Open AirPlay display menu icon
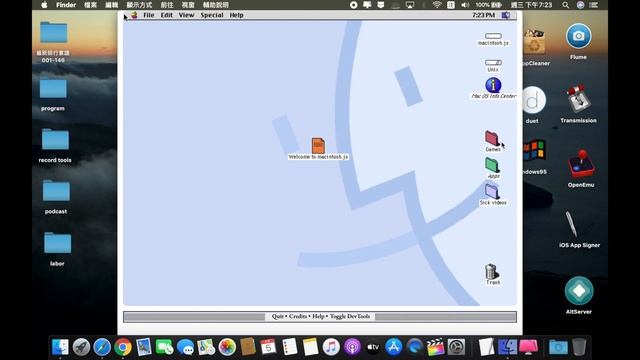This screenshot has height=360, width=640. (410, 5)
